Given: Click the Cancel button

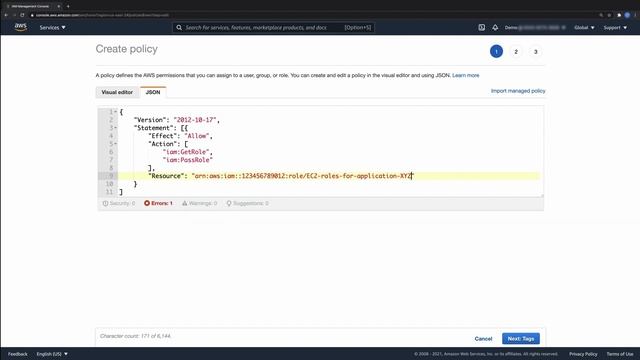Looking at the screenshot, I should [x=483, y=339].
